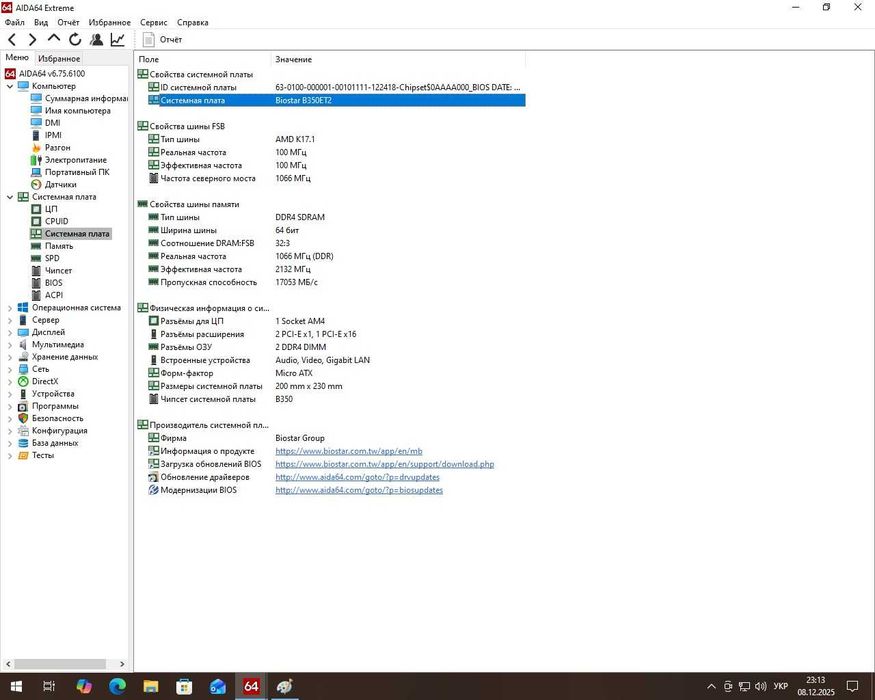Expand the DirectX tree node
The image size is (875, 700).
point(9,382)
